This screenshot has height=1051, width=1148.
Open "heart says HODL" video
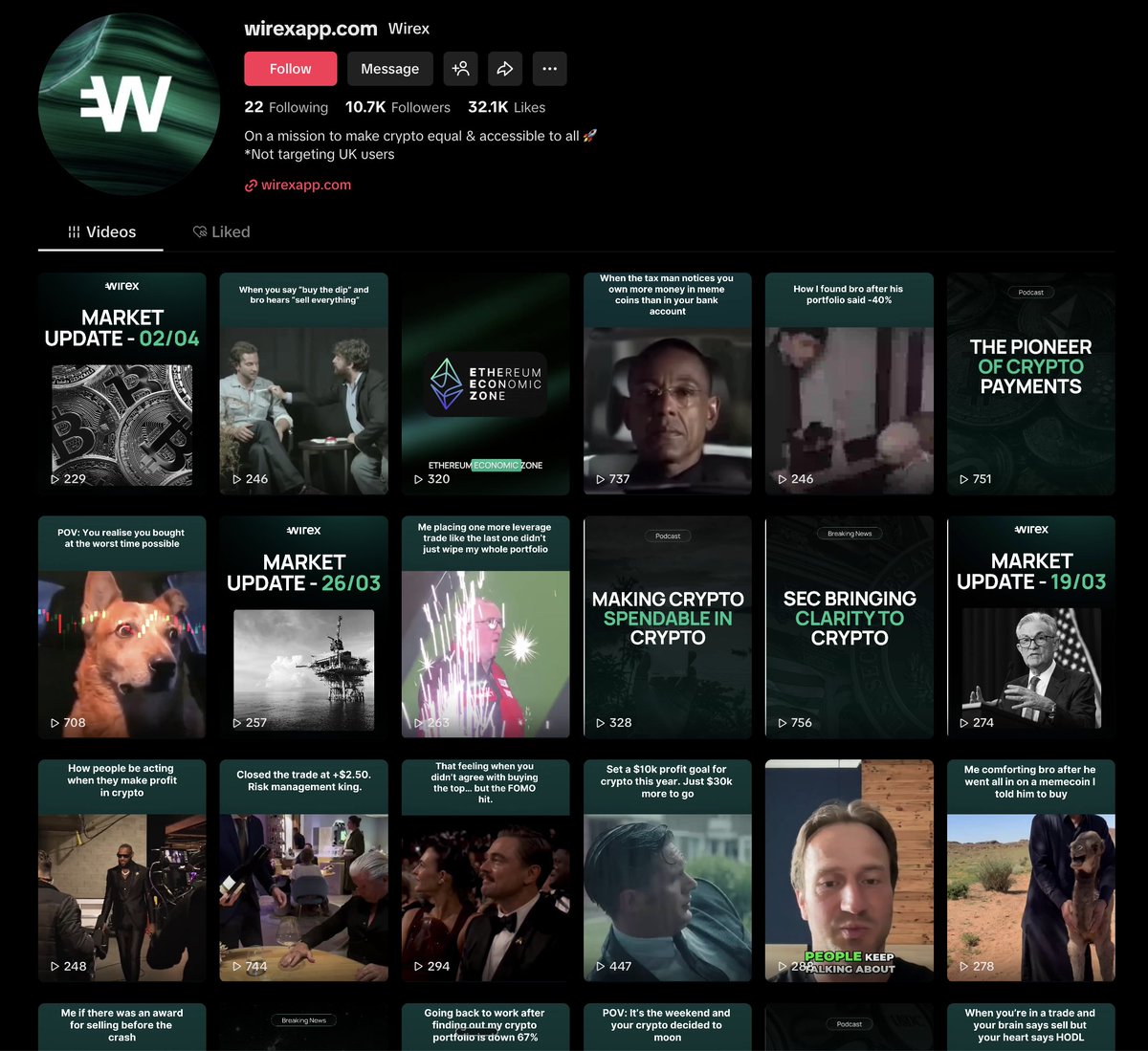coord(1031,1027)
